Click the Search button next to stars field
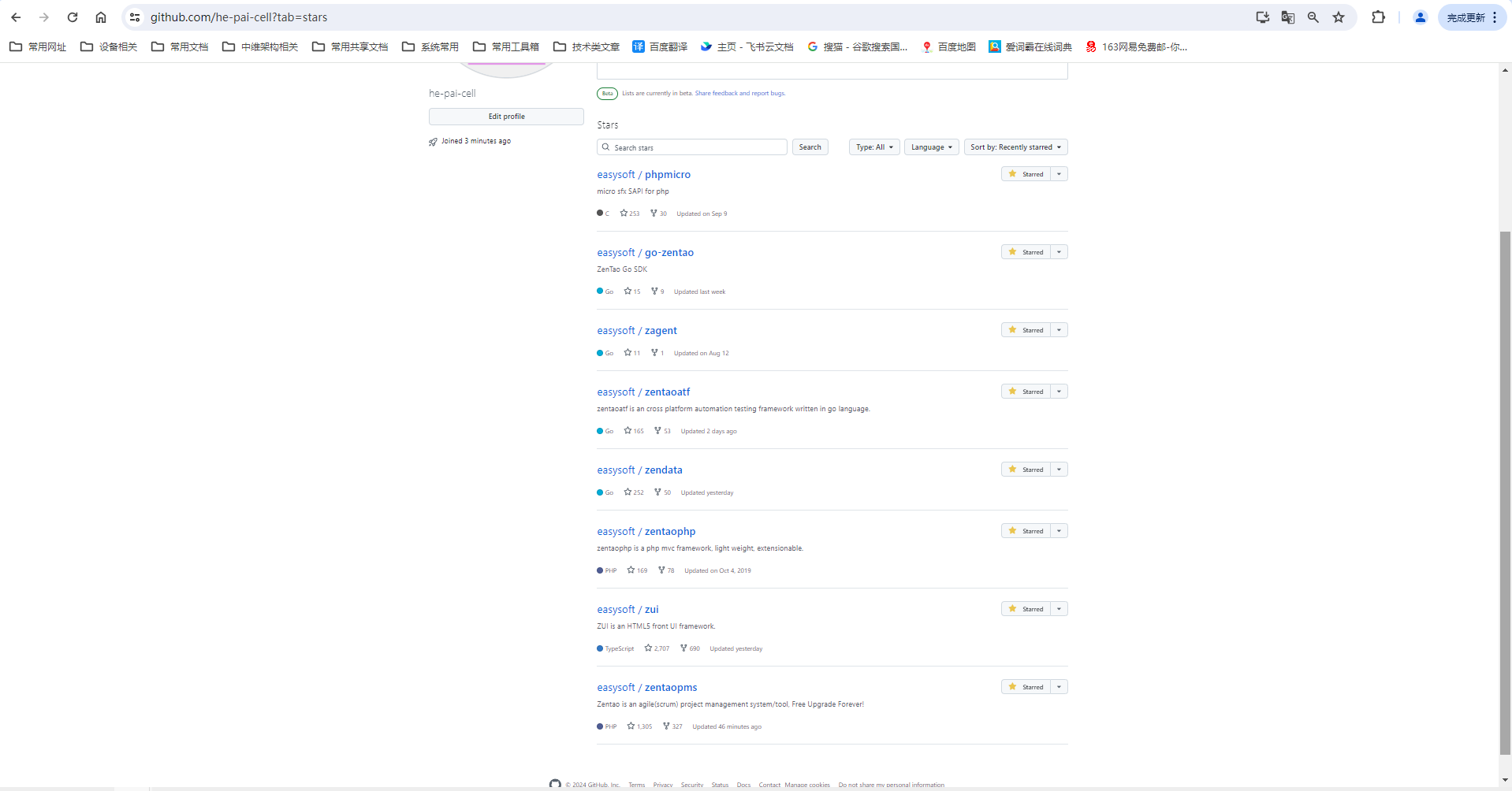 [x=810, y=147]
